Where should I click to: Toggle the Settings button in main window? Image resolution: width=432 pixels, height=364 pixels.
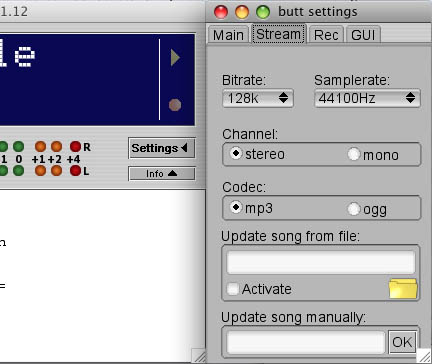162,148
